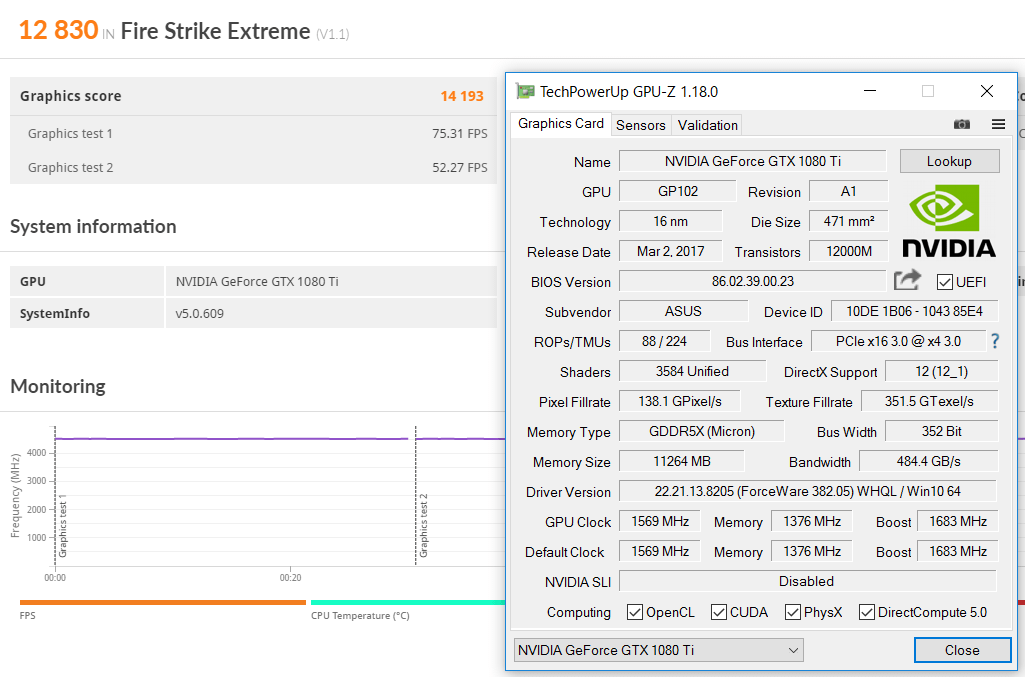The height and width of the screenshot is (677, 1025).
Task: Click the ROPs/TMUs 88 / 224 field
Action: [x=664, y=341]
